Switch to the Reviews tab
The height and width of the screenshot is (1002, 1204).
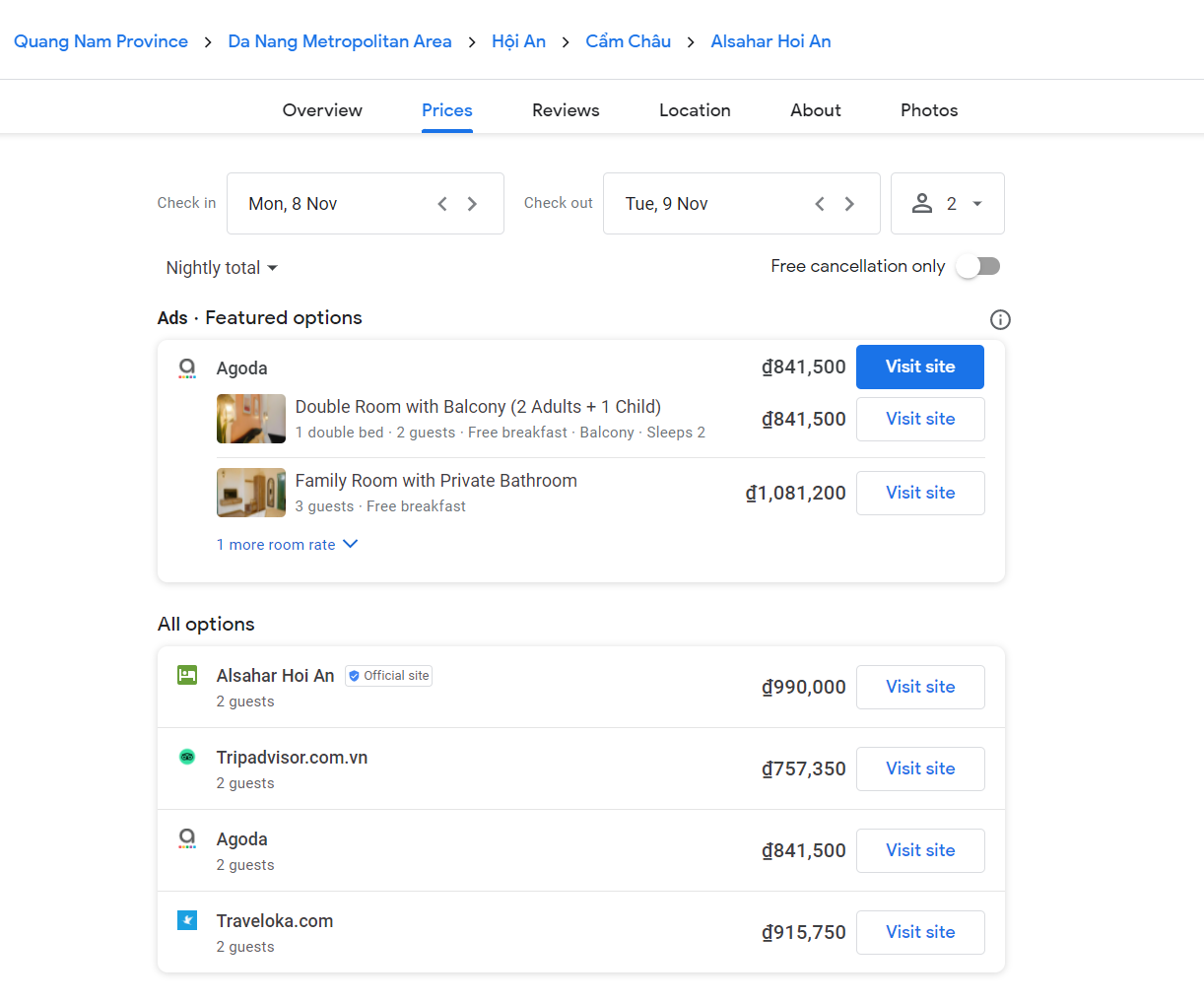[x=566, y=110]
